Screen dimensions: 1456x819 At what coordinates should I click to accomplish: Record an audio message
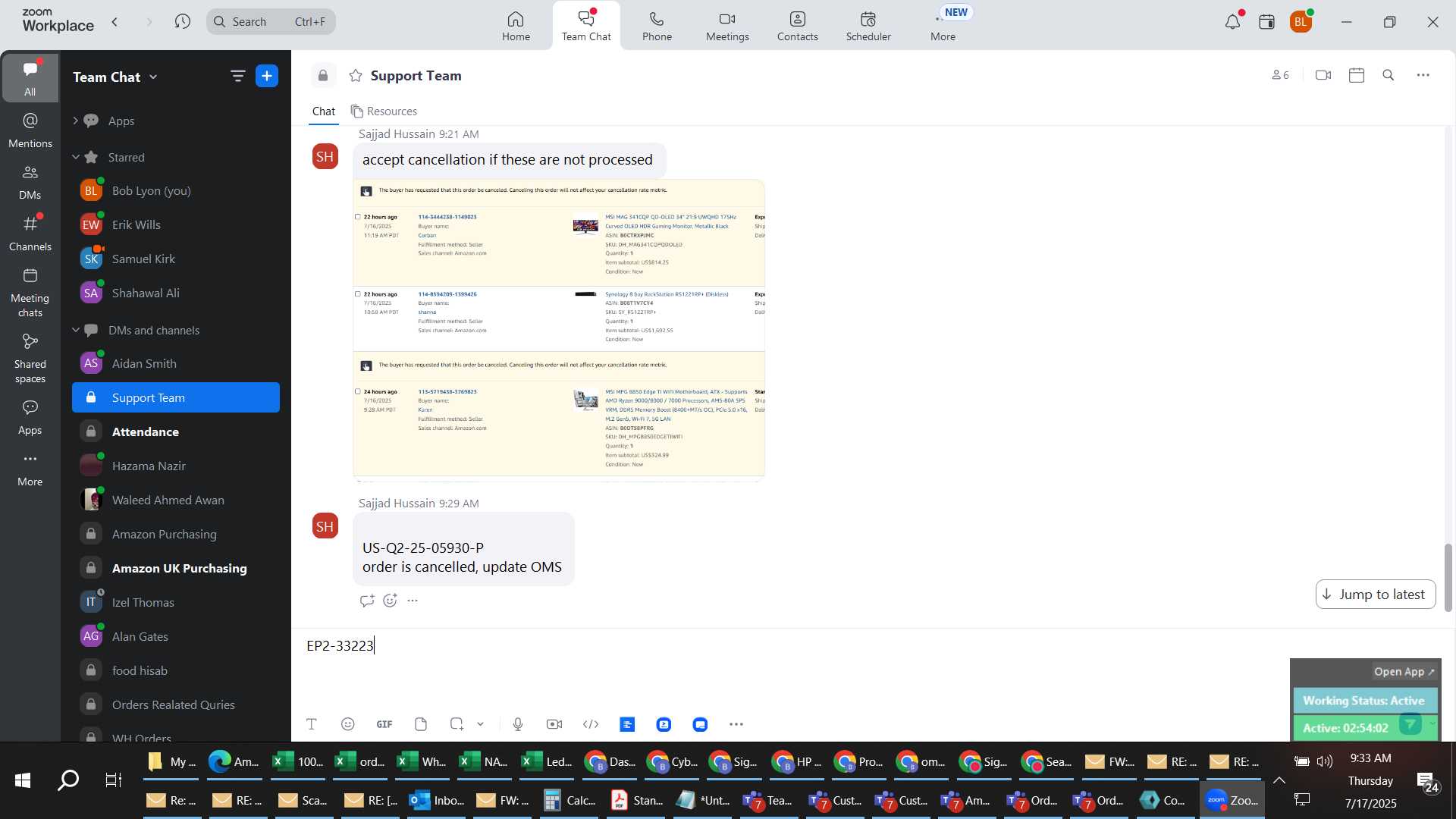518,724
